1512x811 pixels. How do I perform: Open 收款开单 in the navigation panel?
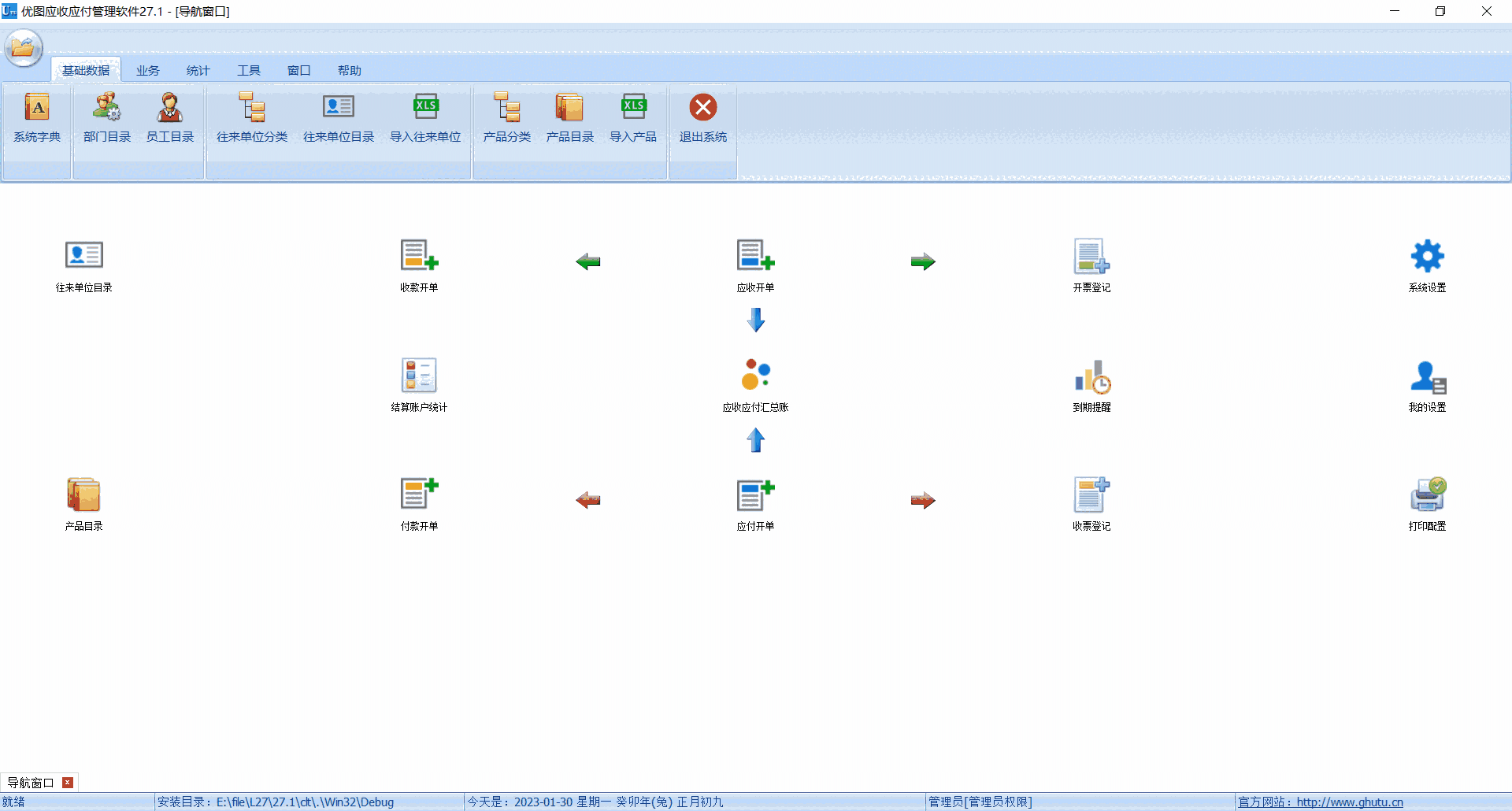coord(419,266)
